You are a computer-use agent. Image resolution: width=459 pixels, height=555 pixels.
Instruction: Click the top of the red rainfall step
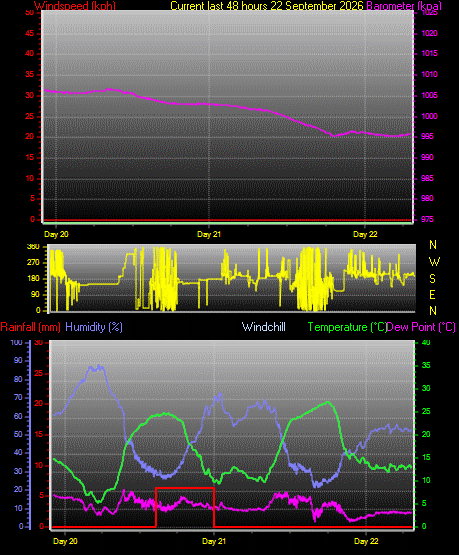pyautogui.click(x=185, y=488)
